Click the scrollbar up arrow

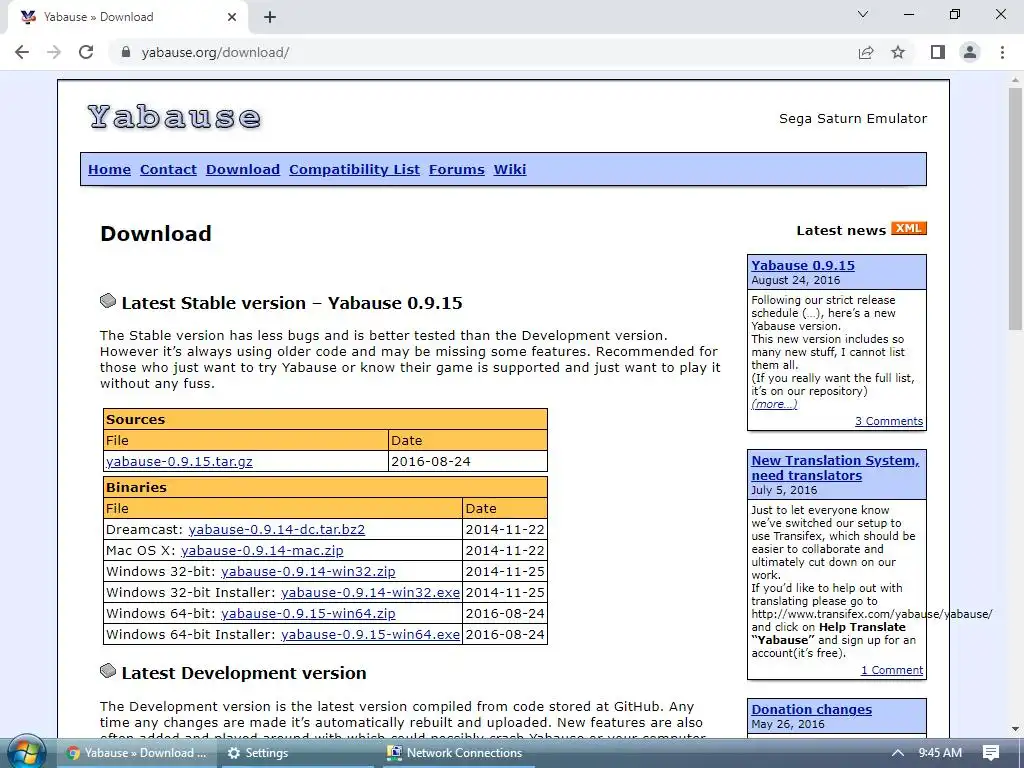click(x=1015, y=80)
